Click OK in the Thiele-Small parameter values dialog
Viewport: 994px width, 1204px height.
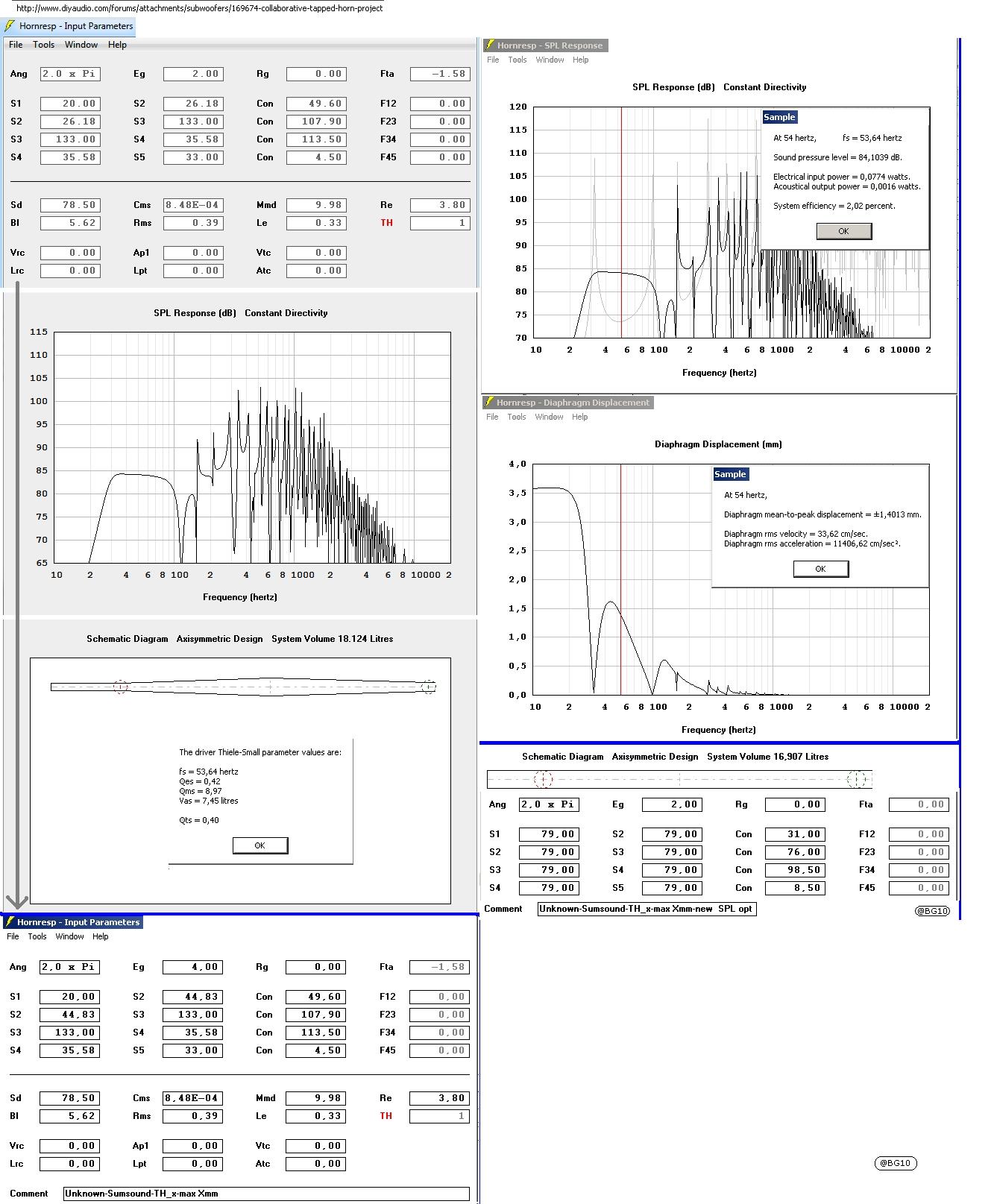(259, 845)
